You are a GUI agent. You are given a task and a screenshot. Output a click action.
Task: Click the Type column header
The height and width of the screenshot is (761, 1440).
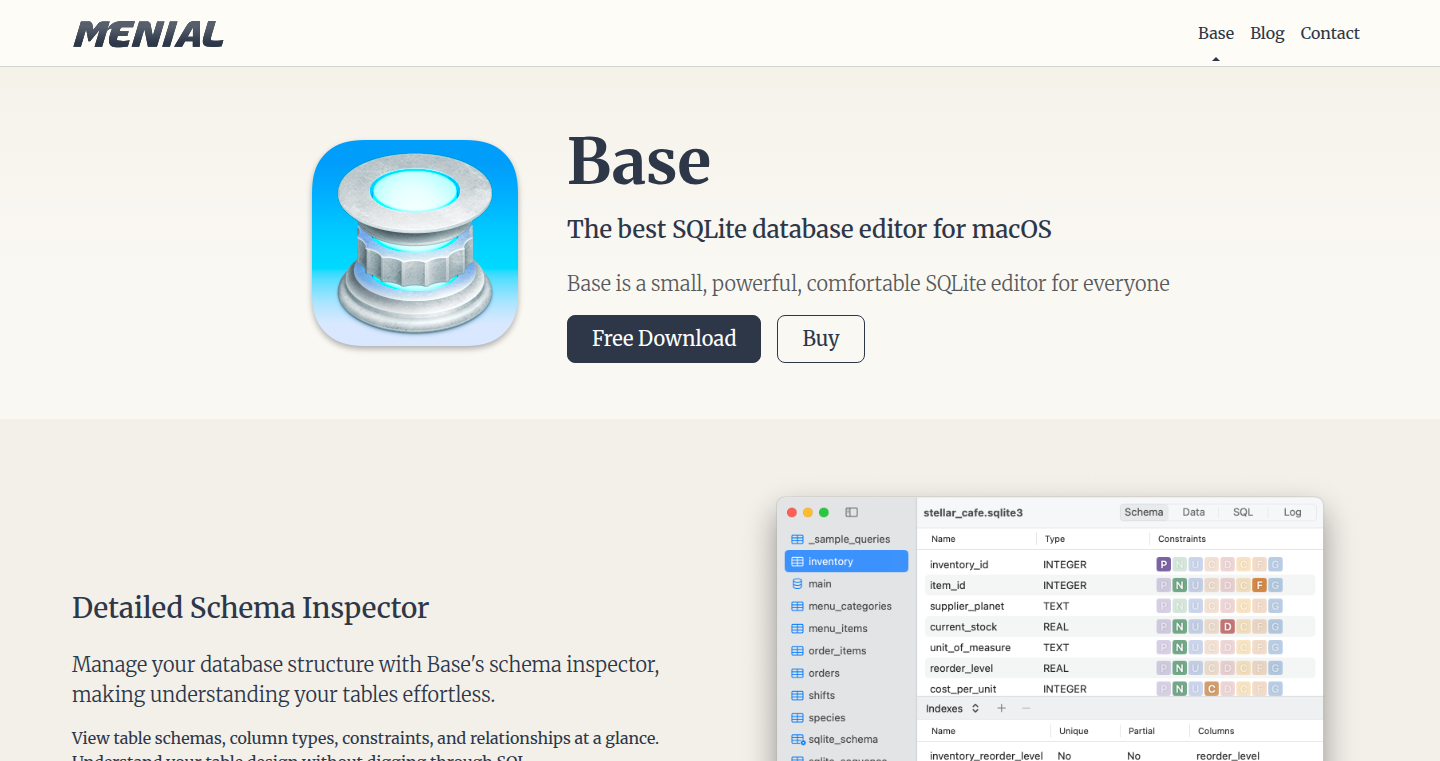point(1055,539)
